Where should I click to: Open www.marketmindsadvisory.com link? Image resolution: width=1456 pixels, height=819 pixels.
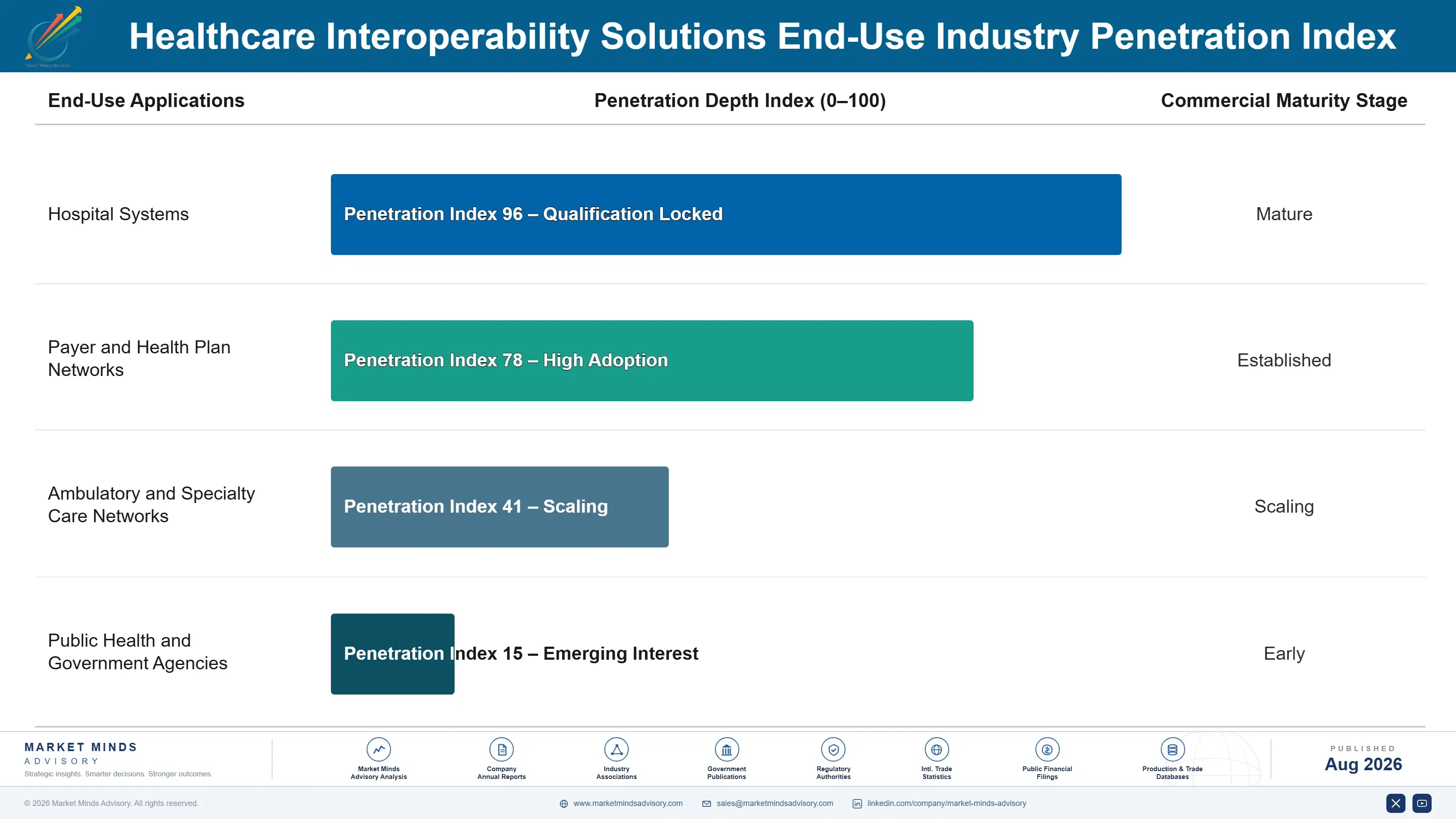(x=628, y=803)
